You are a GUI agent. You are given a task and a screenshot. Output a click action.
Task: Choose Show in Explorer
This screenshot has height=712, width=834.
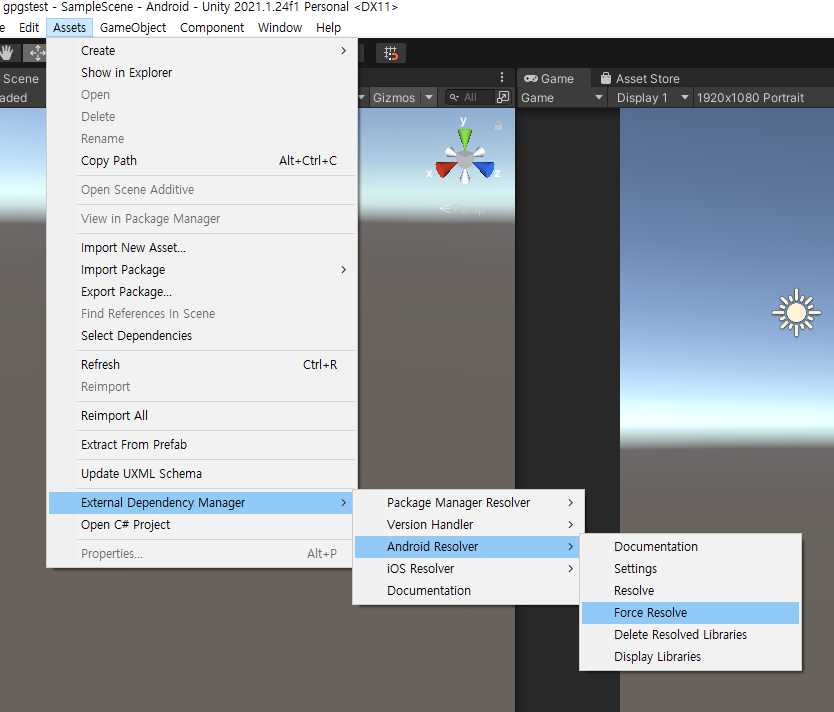[202, 72]
